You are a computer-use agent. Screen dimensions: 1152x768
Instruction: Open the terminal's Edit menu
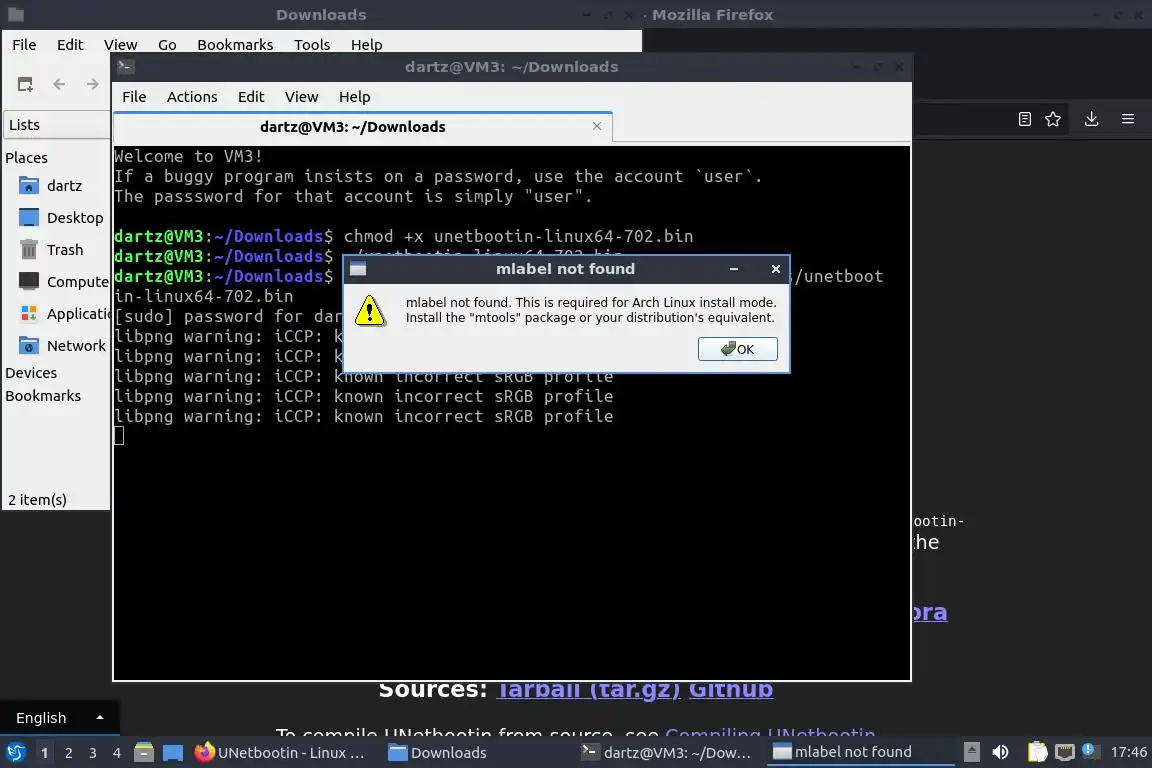click(251, 97)
